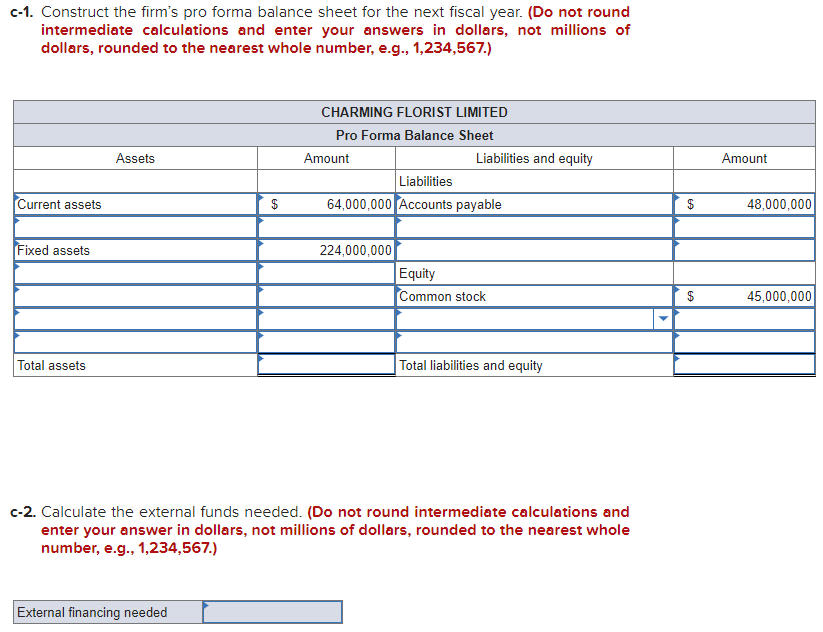Click the Pro Forma Balance Sheet heading
The height and width of the screenshot is (632, 823).
(x=415, y=135)
